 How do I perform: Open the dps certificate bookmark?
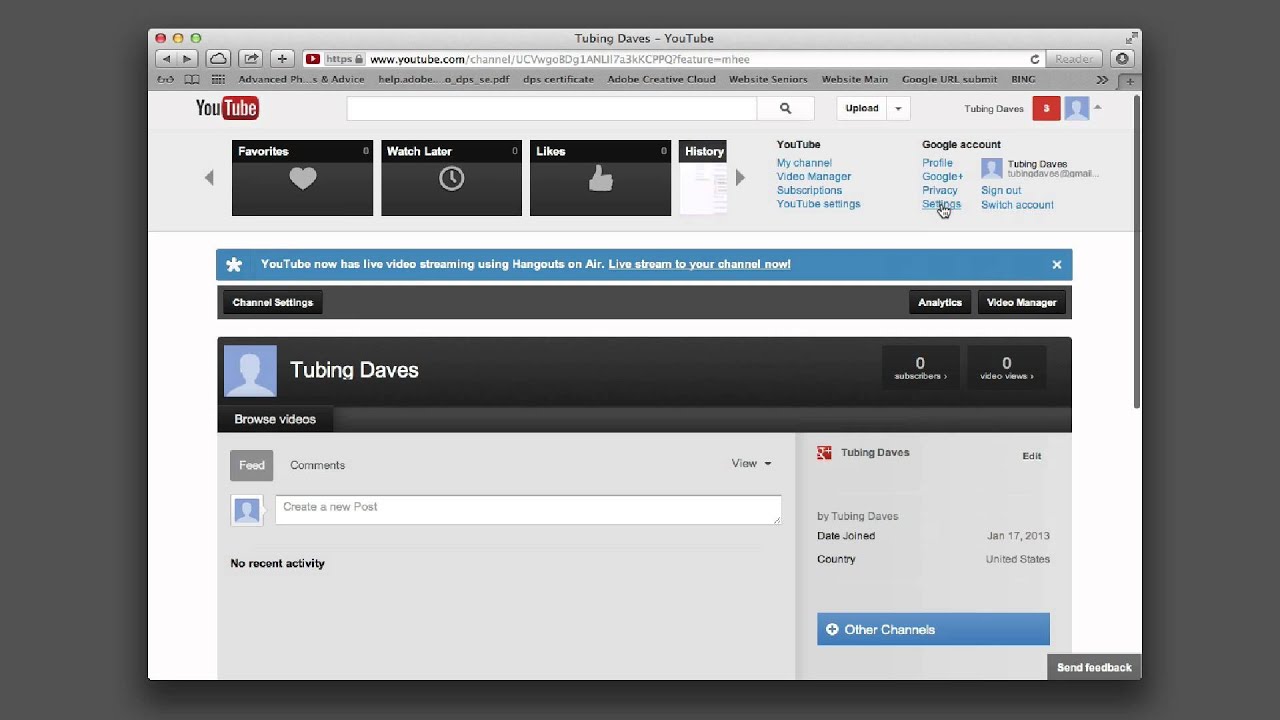point(558,79)
